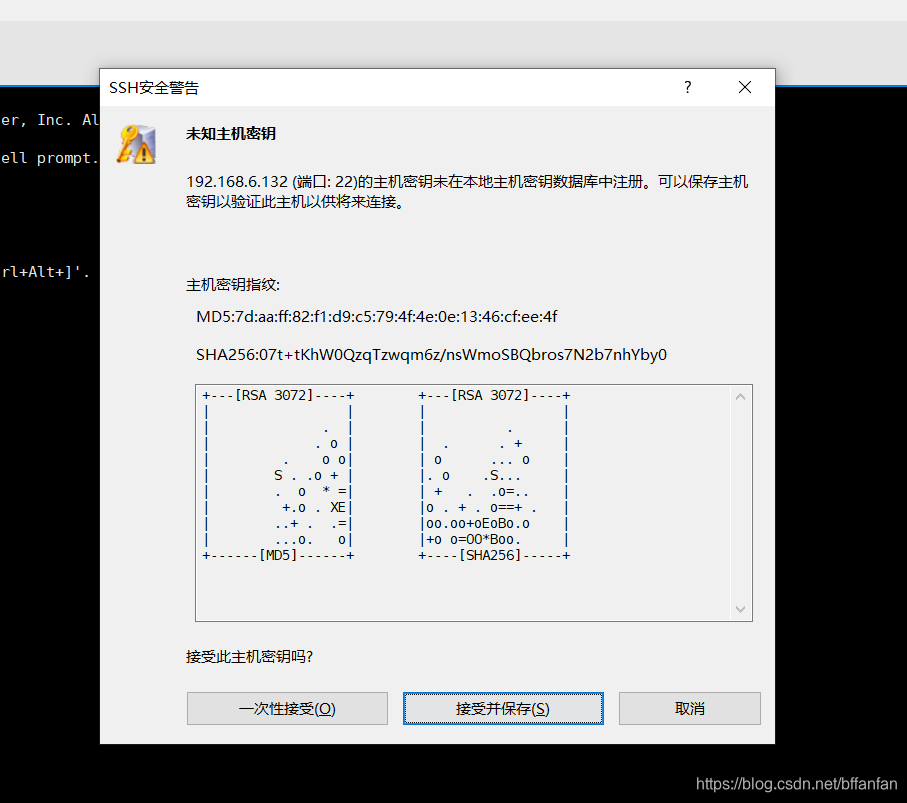Screen dimensions: 907x803
Task: Click the scrollbar down arrow
Action: pyautogui.click(x=741, y=608)
